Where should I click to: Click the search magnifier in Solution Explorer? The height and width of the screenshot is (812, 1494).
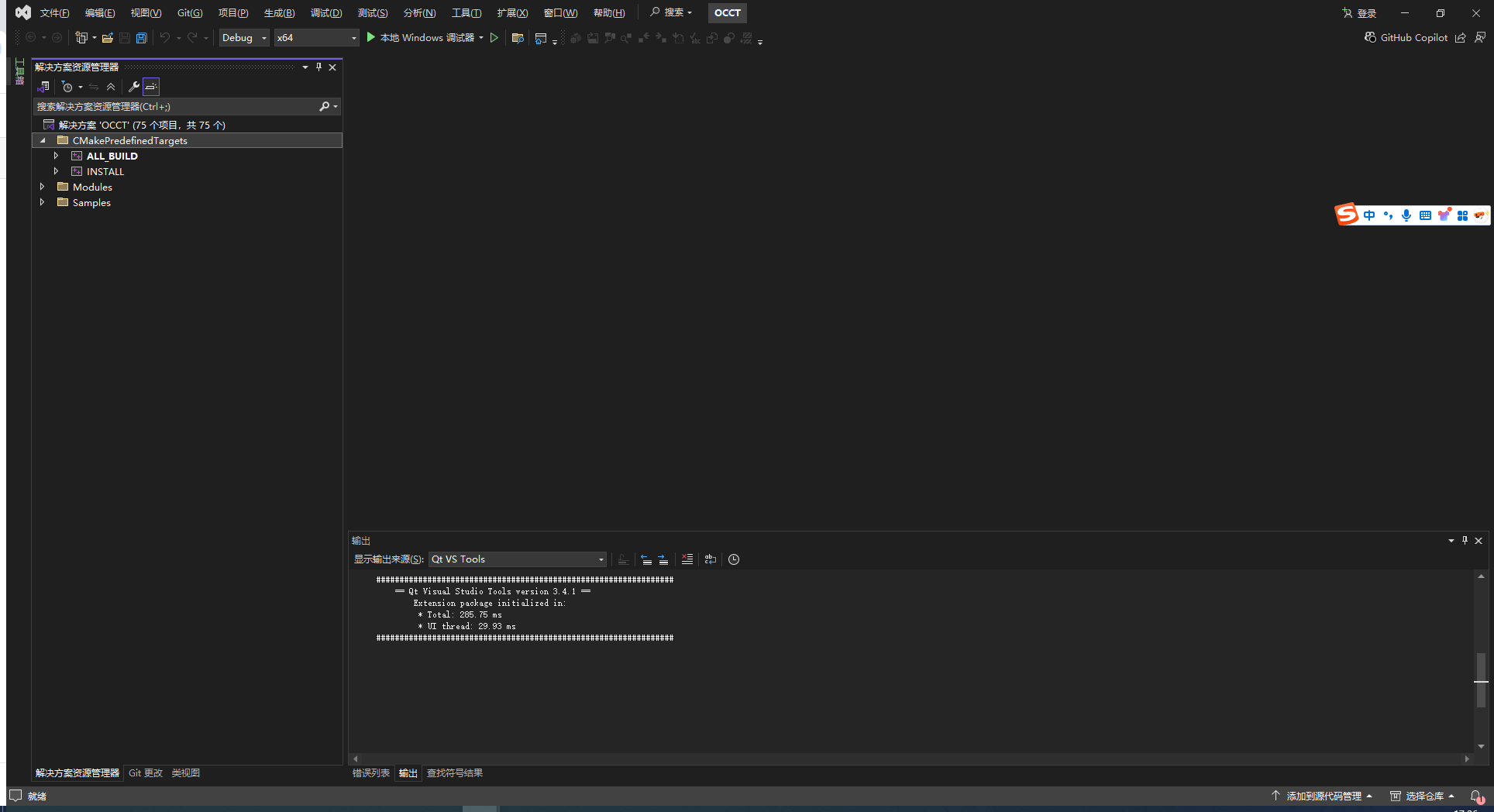click(x=325, y=106)
